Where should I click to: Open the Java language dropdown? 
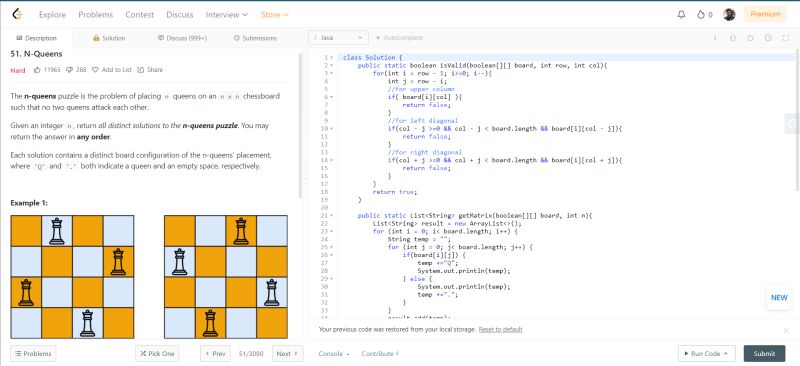tap(338, 38)
